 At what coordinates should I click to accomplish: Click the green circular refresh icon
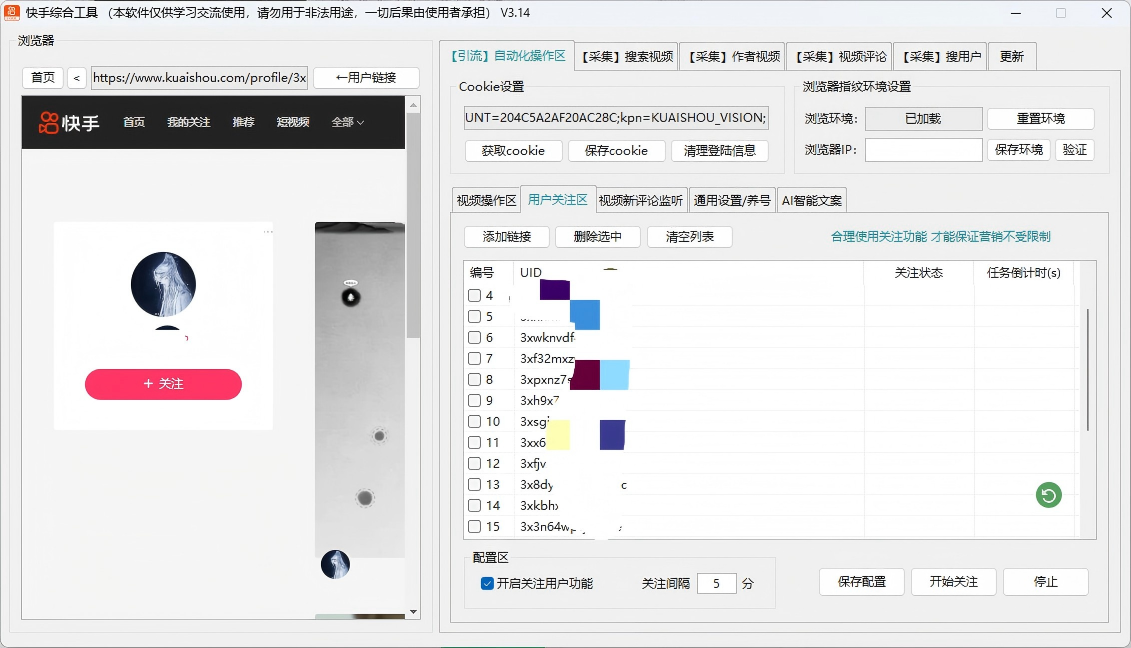point(1048,495)
